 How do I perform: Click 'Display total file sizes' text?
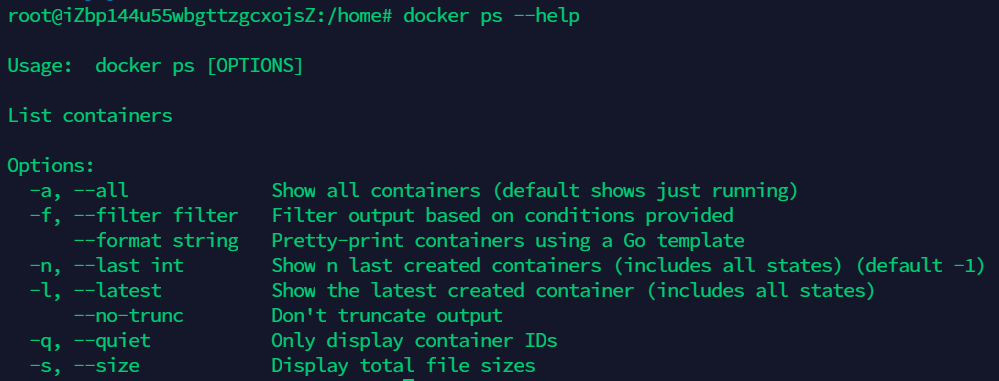403,366
